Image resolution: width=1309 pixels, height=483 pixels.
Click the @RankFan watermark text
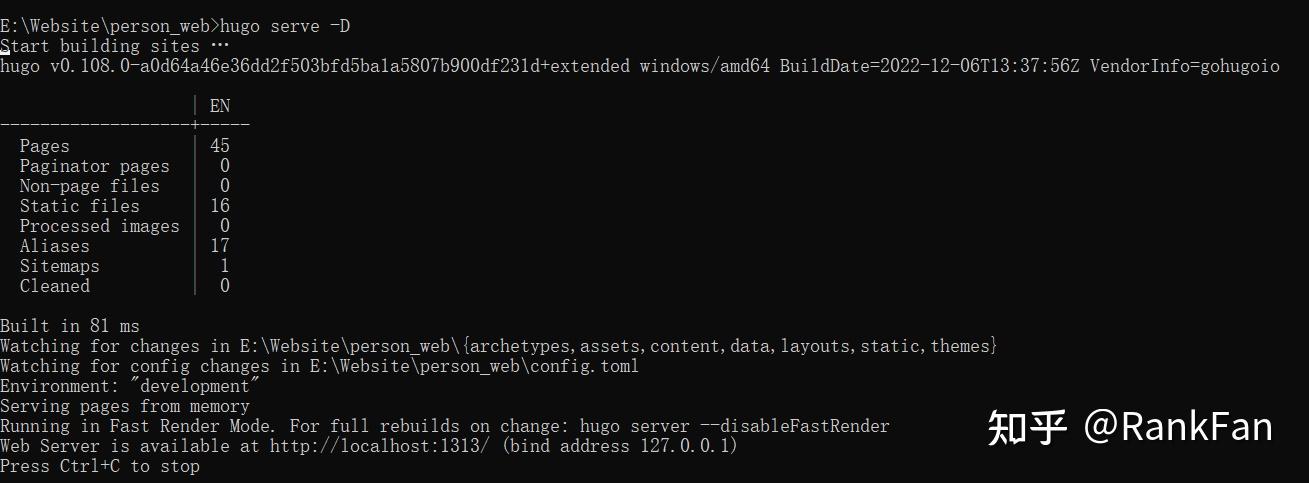(x=1179, y=427)
